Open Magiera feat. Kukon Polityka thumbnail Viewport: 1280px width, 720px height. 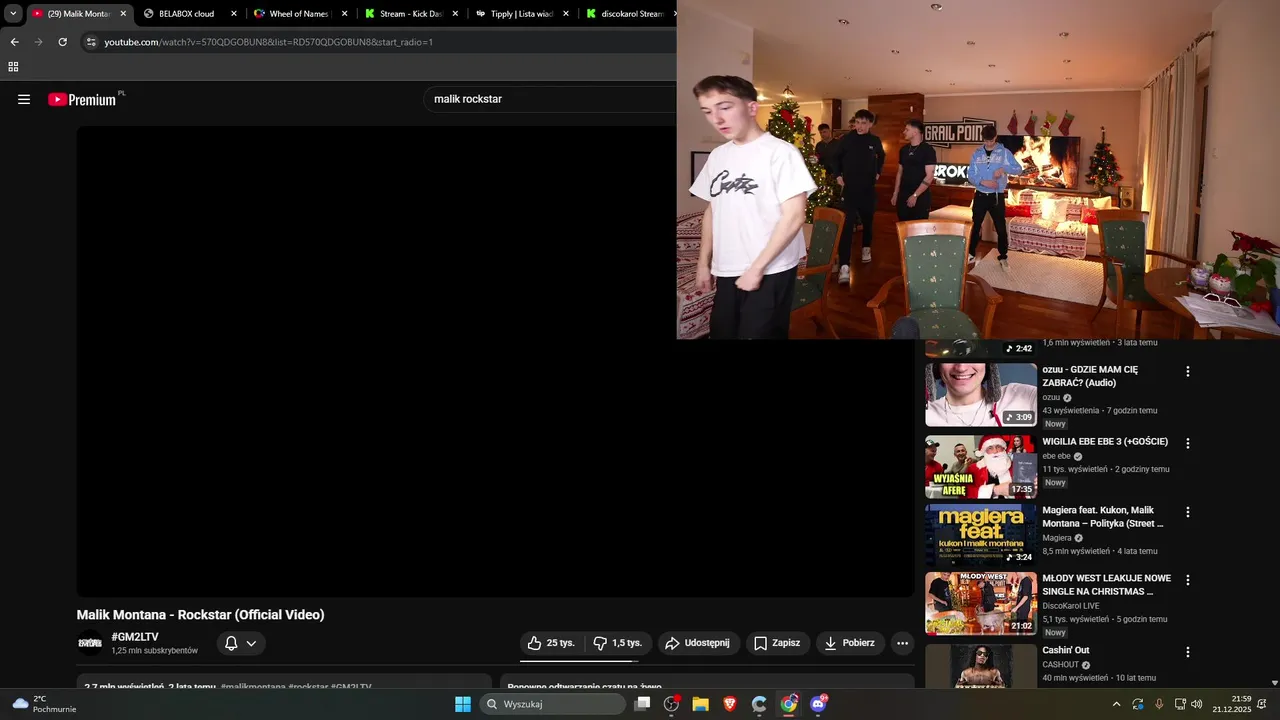tap(981, 535)
